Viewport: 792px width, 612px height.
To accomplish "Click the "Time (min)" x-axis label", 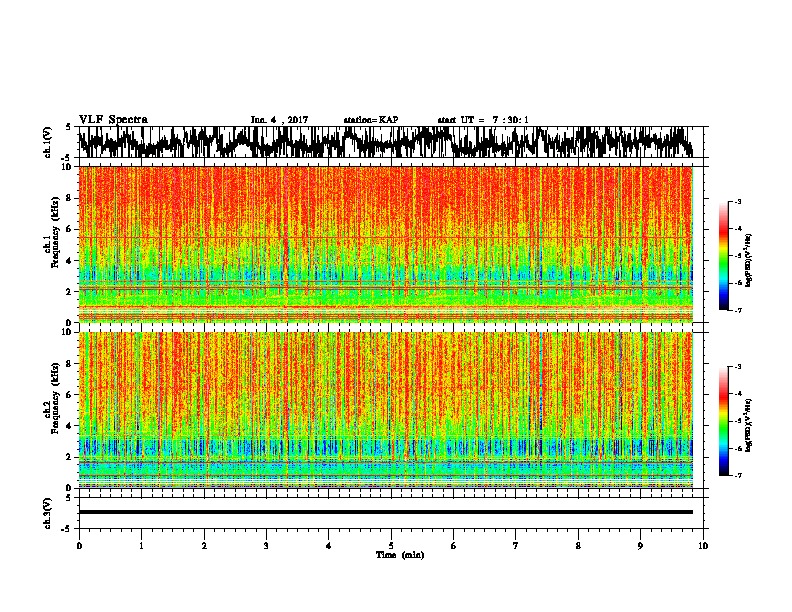I will point(400,555).
